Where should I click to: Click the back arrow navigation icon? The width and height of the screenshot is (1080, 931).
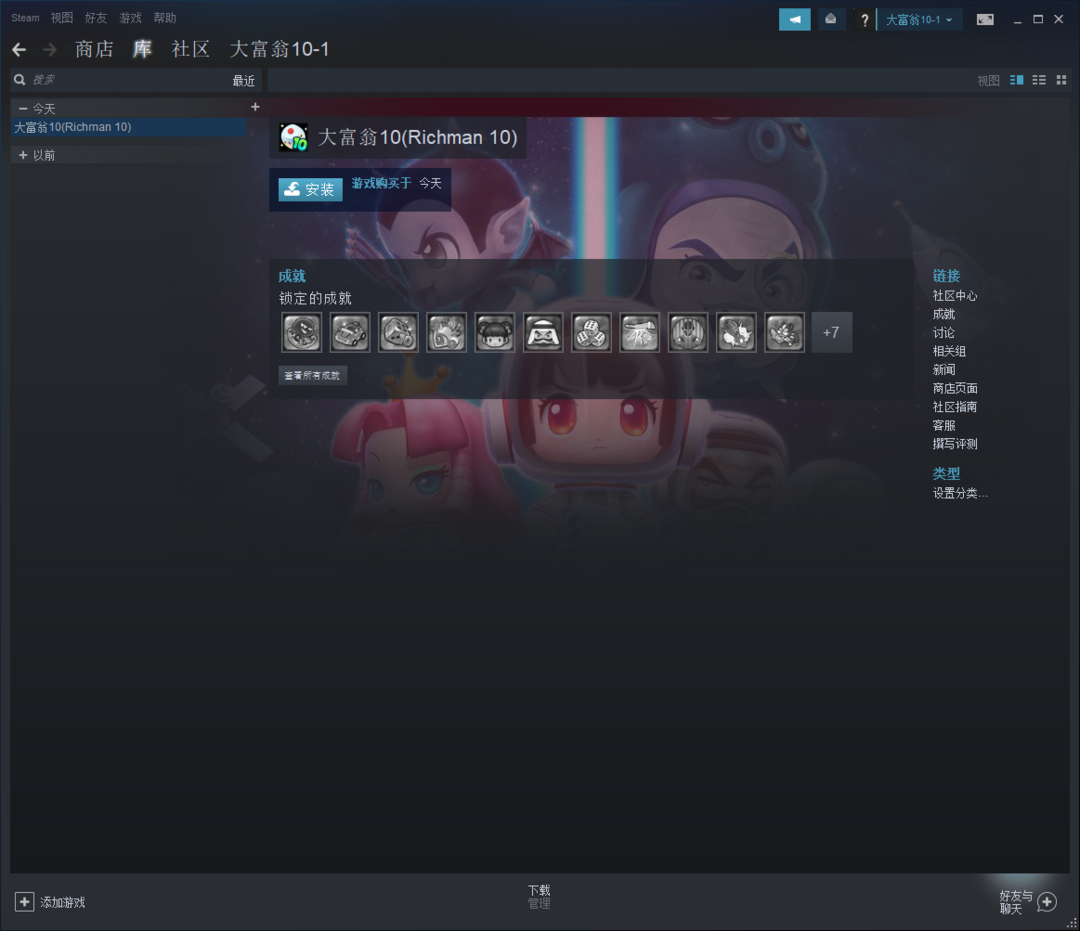19,49
